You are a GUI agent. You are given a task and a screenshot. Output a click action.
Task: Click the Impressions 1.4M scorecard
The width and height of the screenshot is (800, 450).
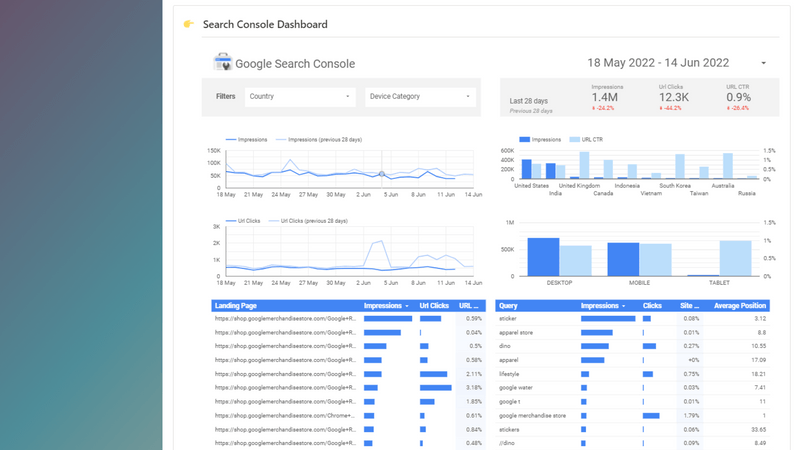point(606,97)
